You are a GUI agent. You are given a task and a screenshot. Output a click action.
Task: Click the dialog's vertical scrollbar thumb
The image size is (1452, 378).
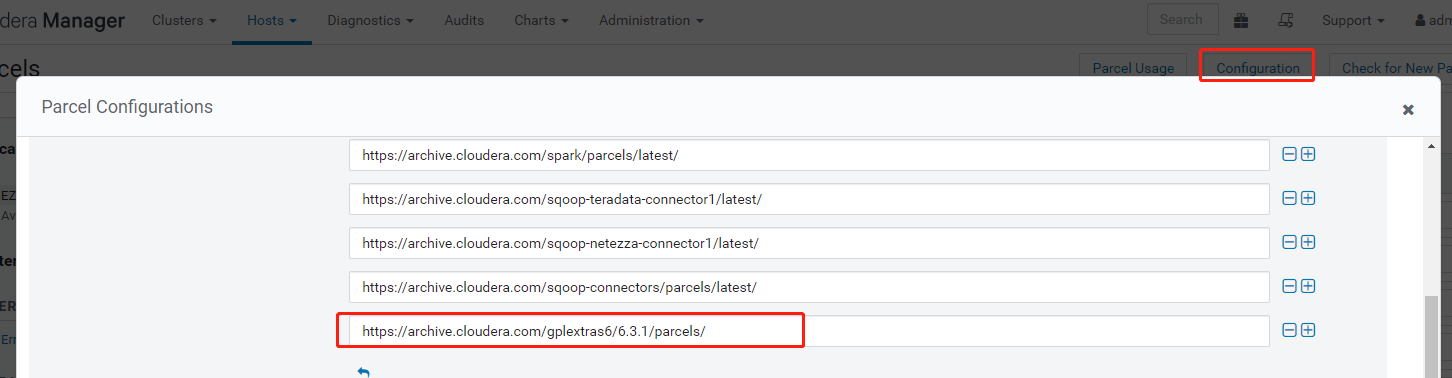click(1431, 336)
